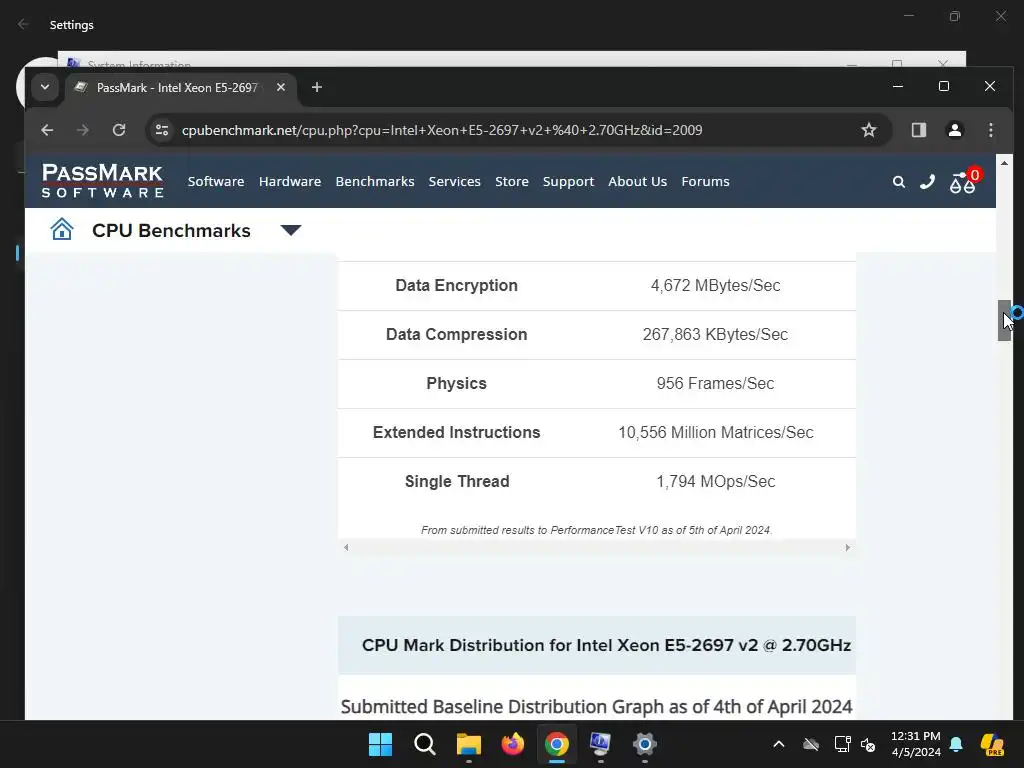The width and height of the screenshot is (1024, 768).
Task: Click Submitted Baseline Distribution Graph title
Action: [x=596, y=707]
